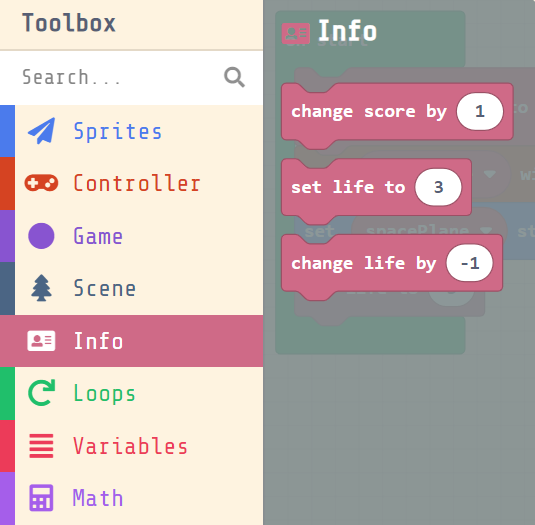This screenshot has height=525, width=535.
Task: Click the Sprites paper plane icon
Action: [x=41, y=131]
